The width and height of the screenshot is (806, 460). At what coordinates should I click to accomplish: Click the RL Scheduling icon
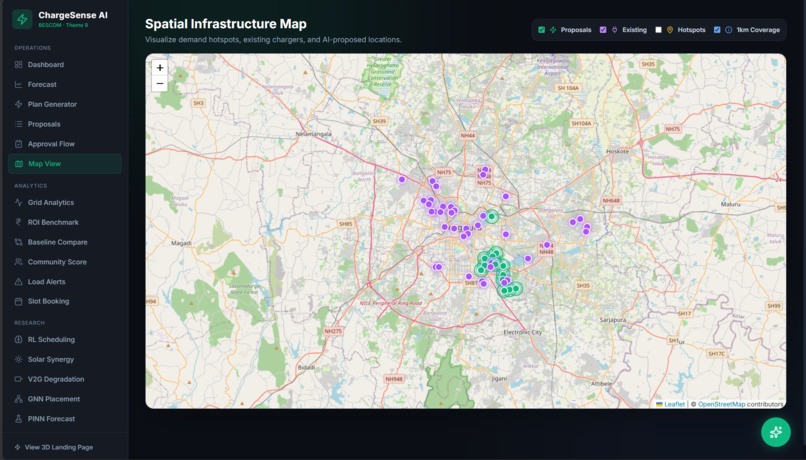19,339
